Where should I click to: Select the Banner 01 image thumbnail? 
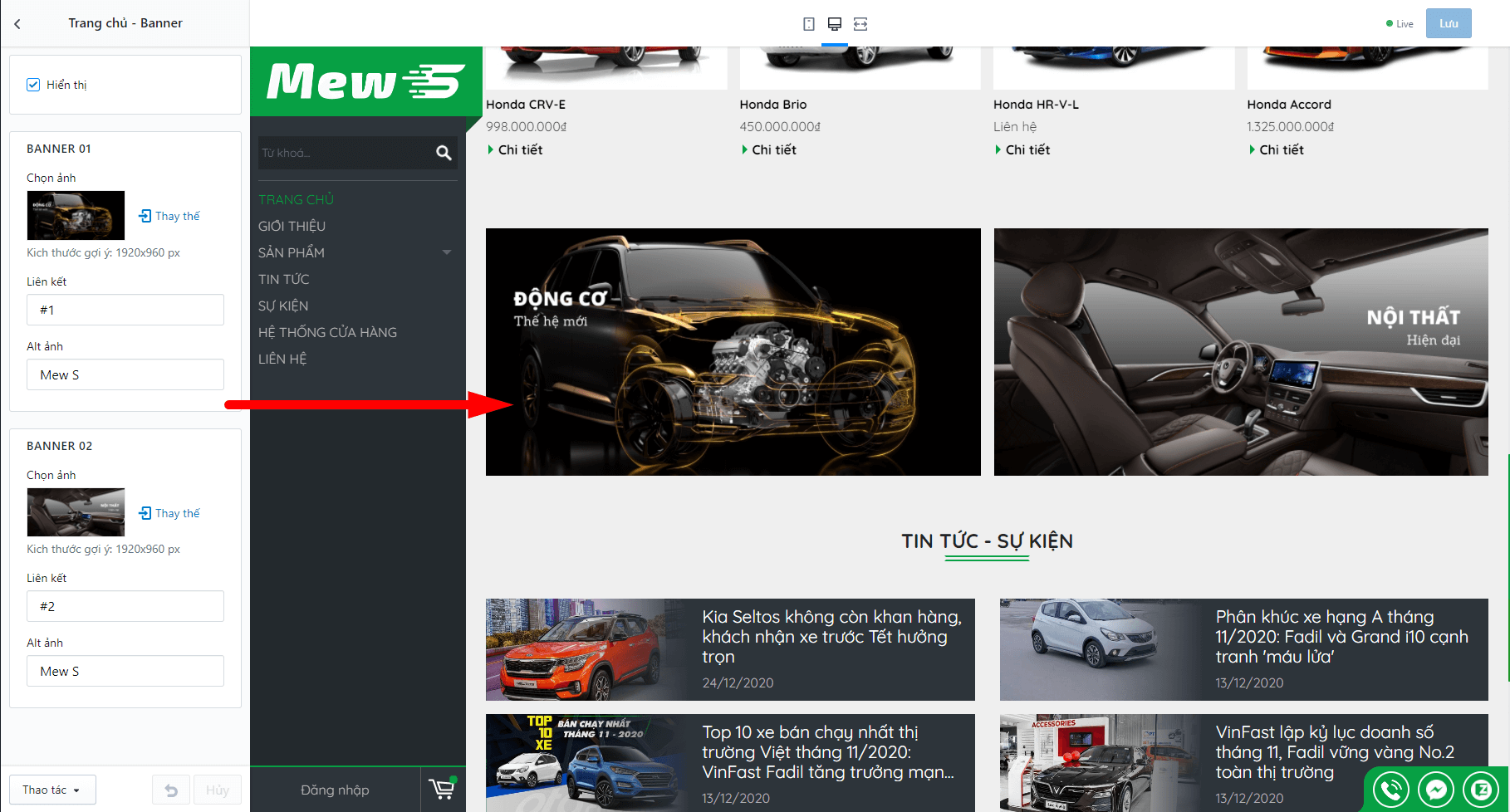(x=76, y=215)
